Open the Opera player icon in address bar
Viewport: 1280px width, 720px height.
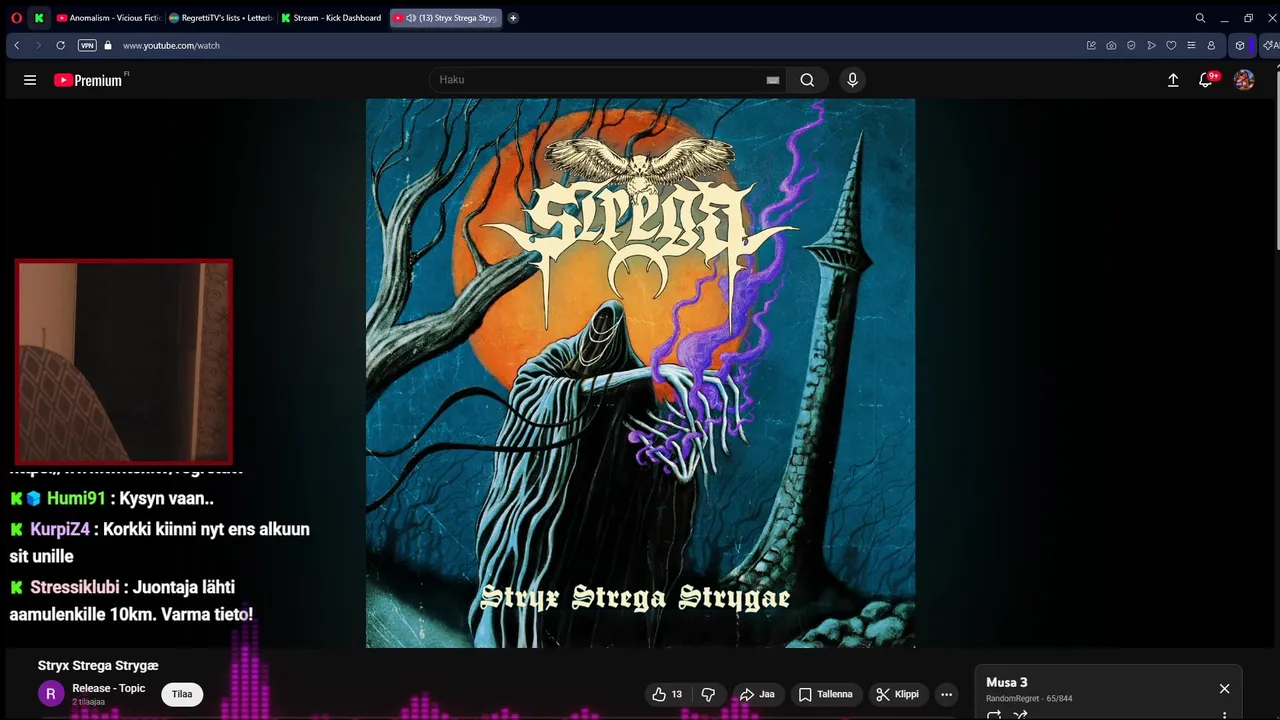click(1151, 45)
